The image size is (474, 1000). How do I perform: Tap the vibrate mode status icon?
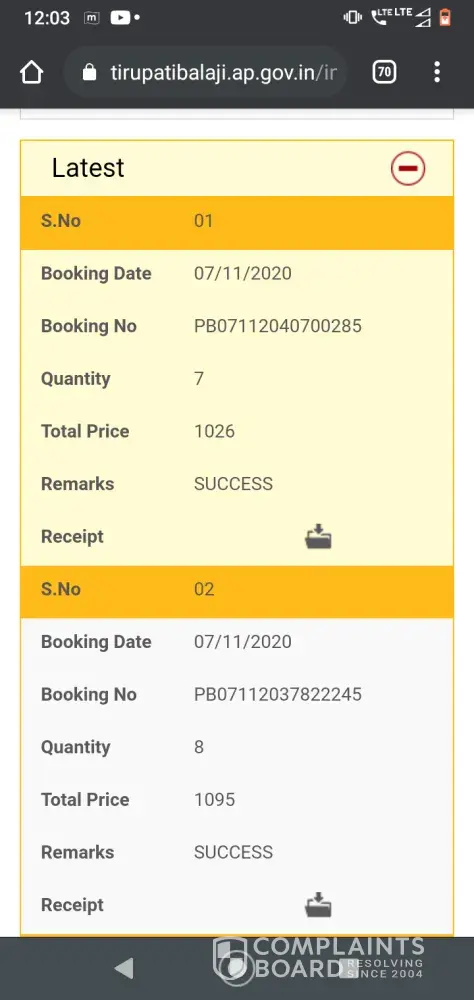(352, 18)
